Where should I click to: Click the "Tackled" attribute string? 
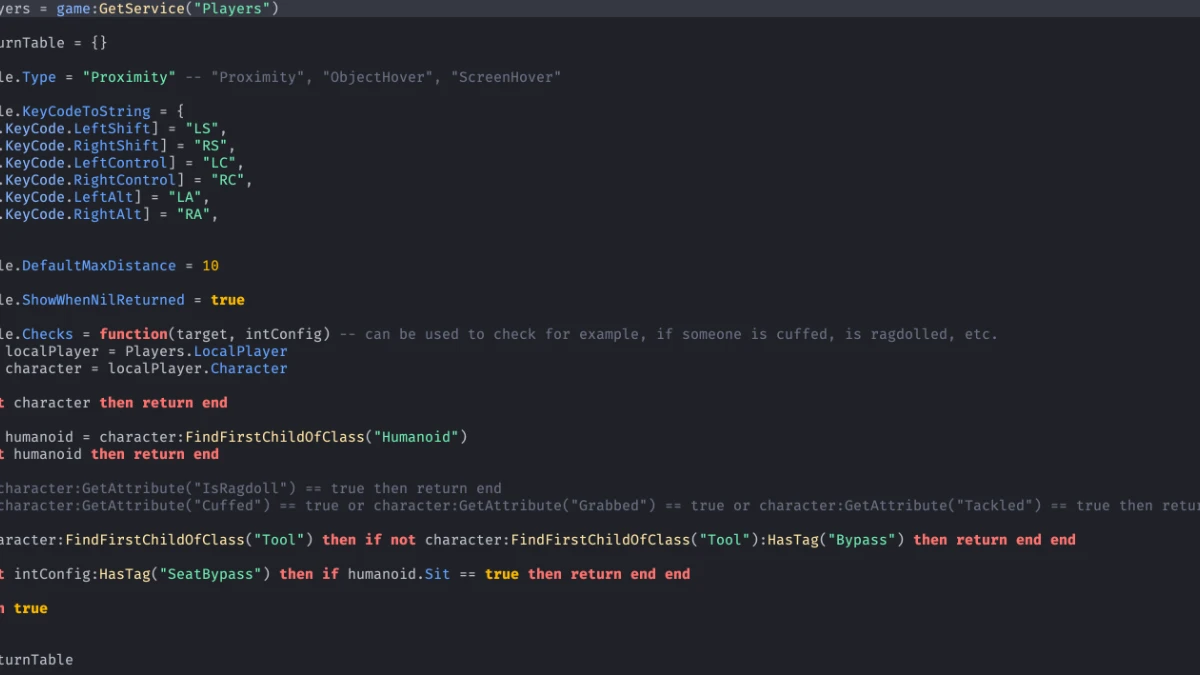[998, 506]
